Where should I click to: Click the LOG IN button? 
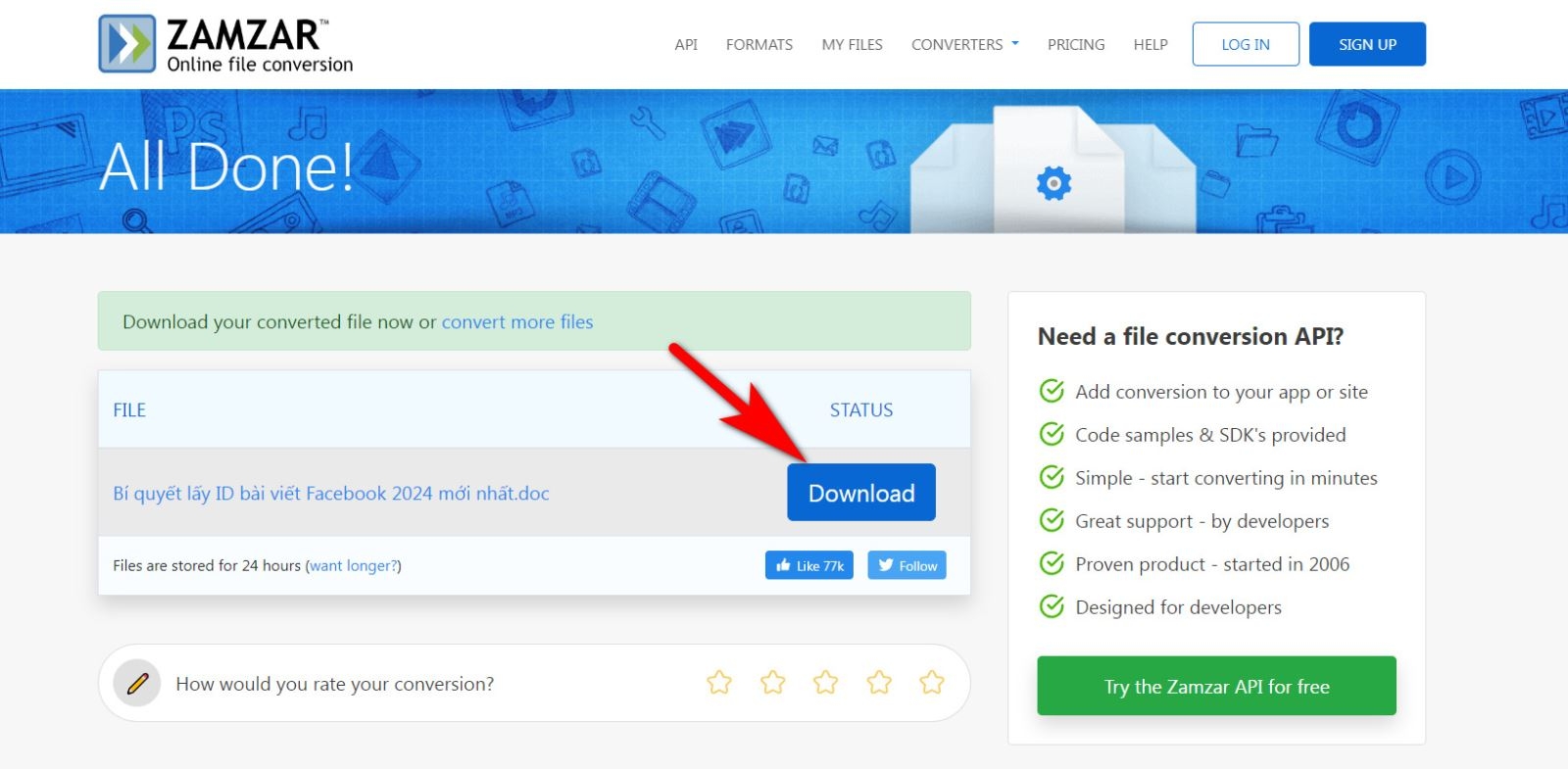(1246, 44)
